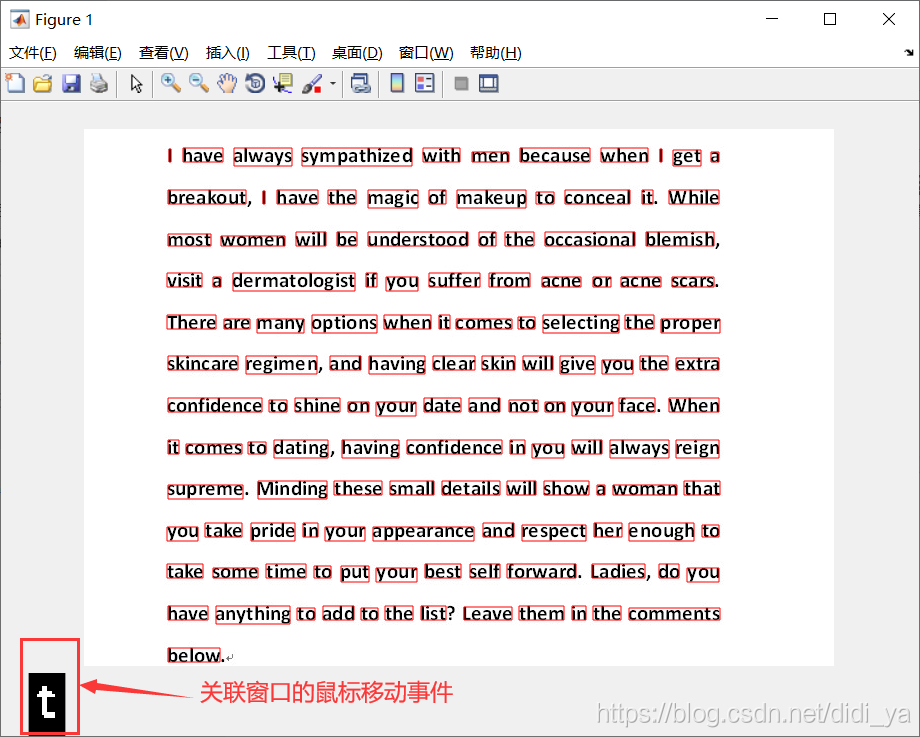Click the word 'forward' in the image
The width and height of the screenshot is (920, 737).
[x=542, y=572]
